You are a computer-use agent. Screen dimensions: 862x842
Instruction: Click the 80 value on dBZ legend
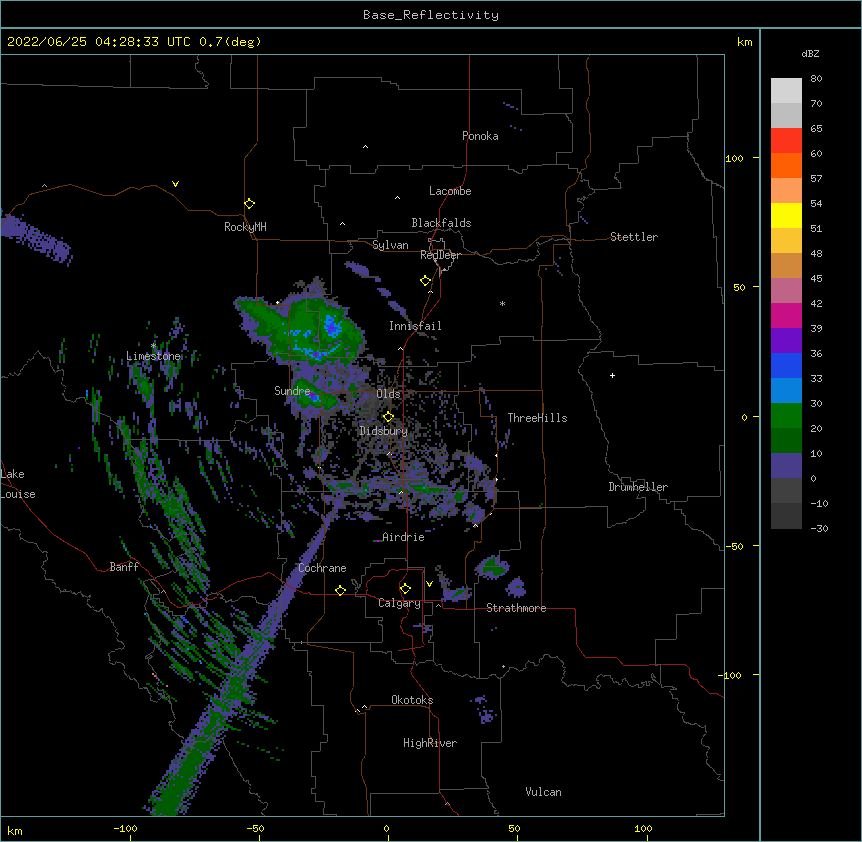[x=816, y=79]
